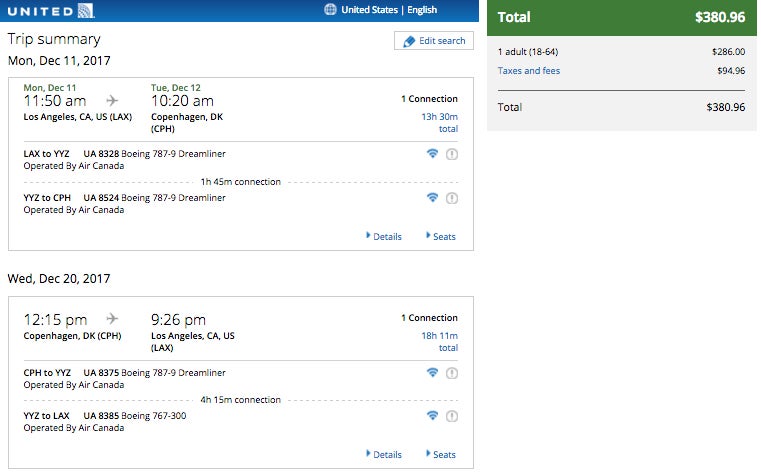
Task: Click the globe icon beside United States
Action: coord(330,10)
